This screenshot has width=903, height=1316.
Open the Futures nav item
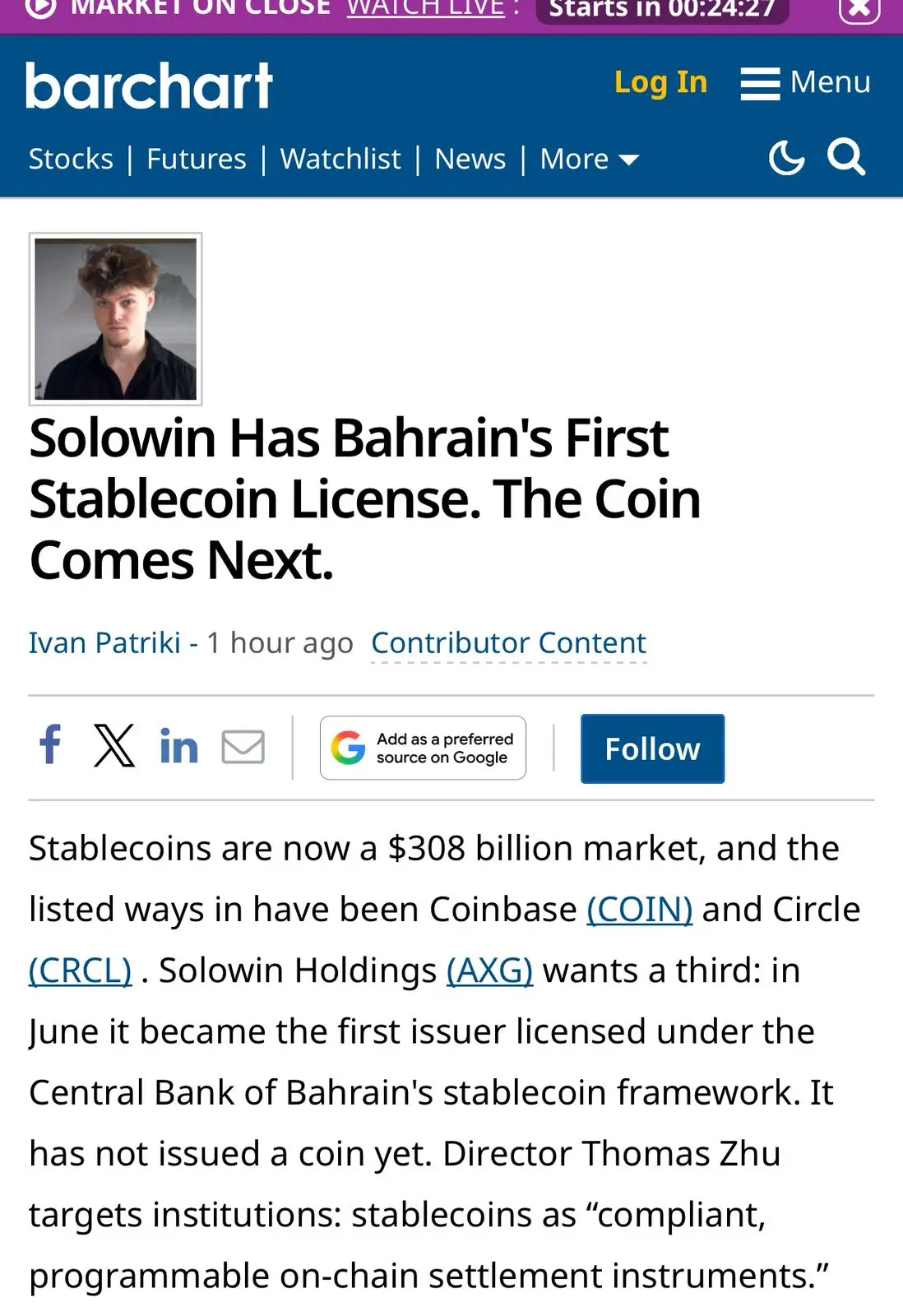click(197, 159)
